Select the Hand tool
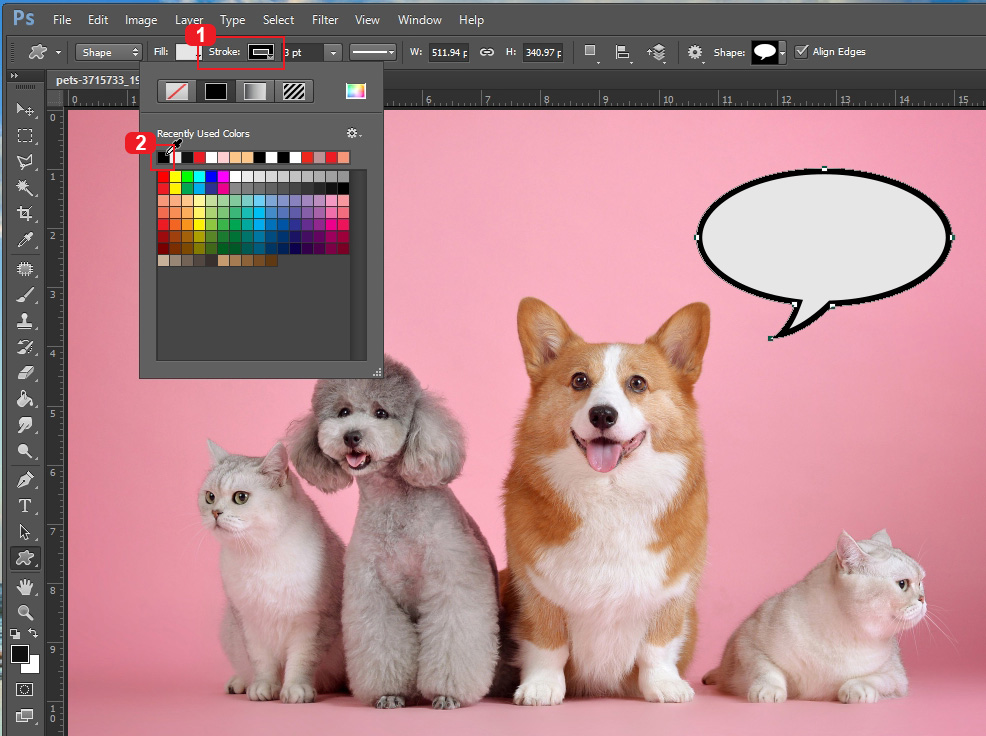This screenshot has width=986, height=736. tap(25, 587)
